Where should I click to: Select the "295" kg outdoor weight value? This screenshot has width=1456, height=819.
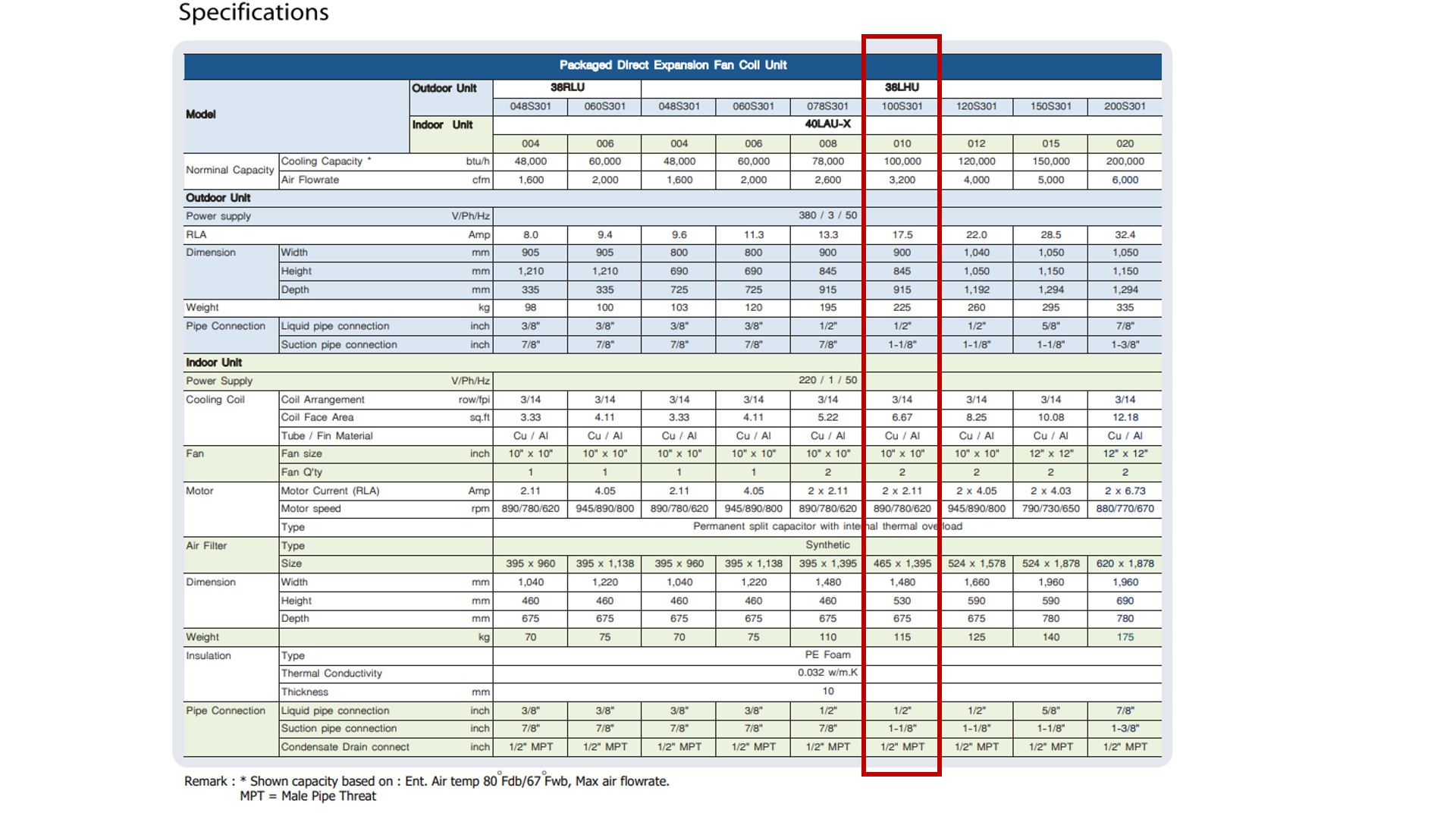click(1050, 307)
